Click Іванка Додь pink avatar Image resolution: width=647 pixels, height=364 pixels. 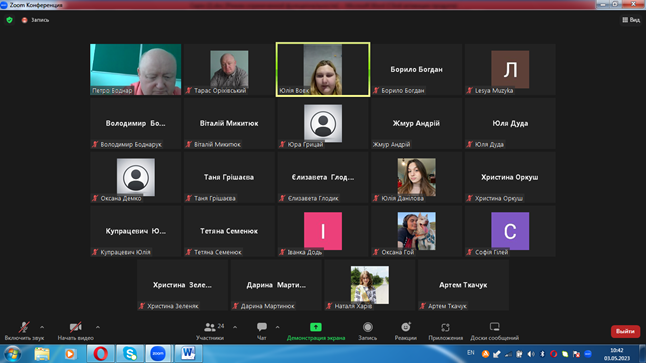pos(323,231)
